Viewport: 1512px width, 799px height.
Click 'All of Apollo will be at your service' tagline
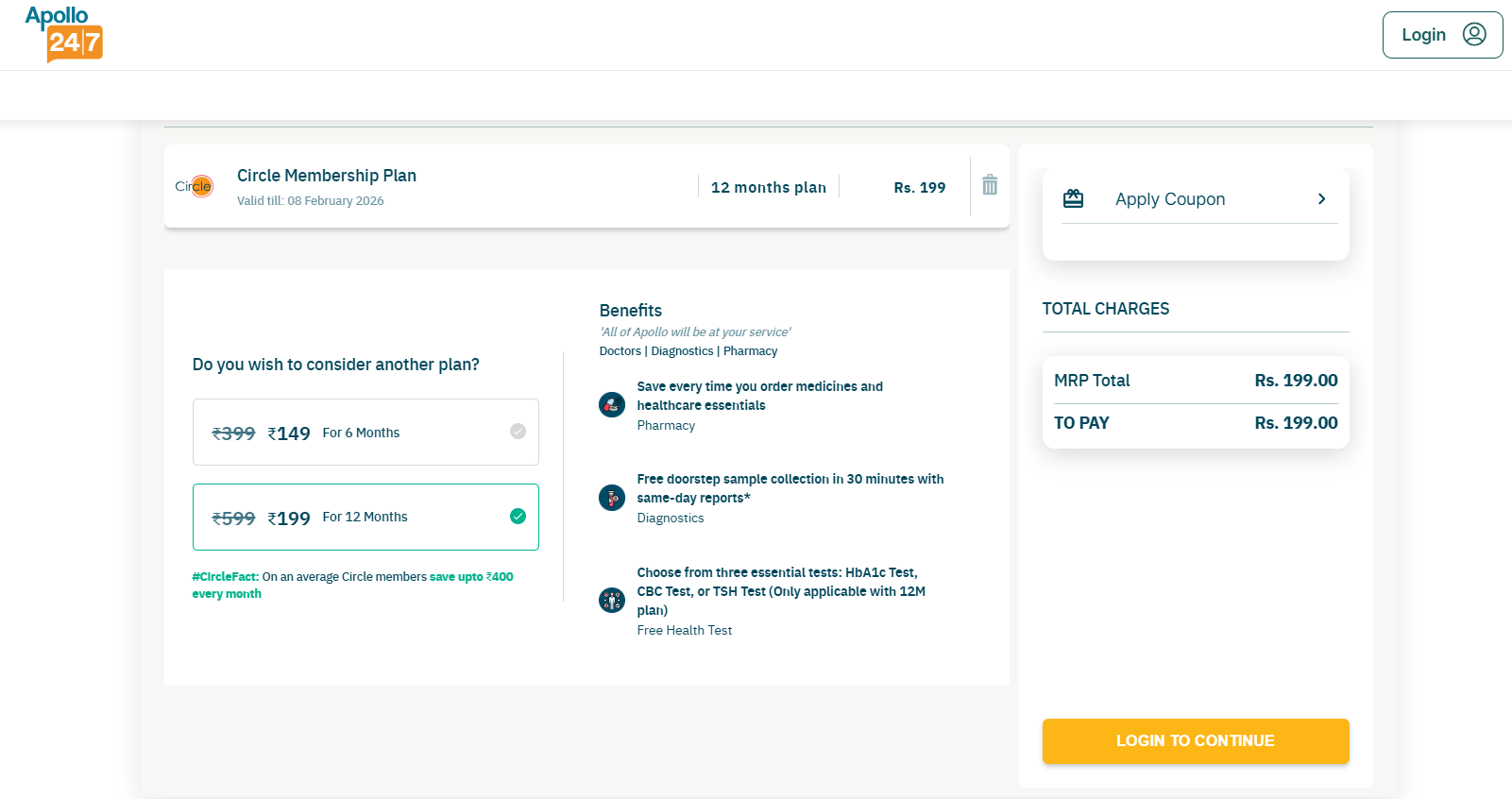point(695,332)
